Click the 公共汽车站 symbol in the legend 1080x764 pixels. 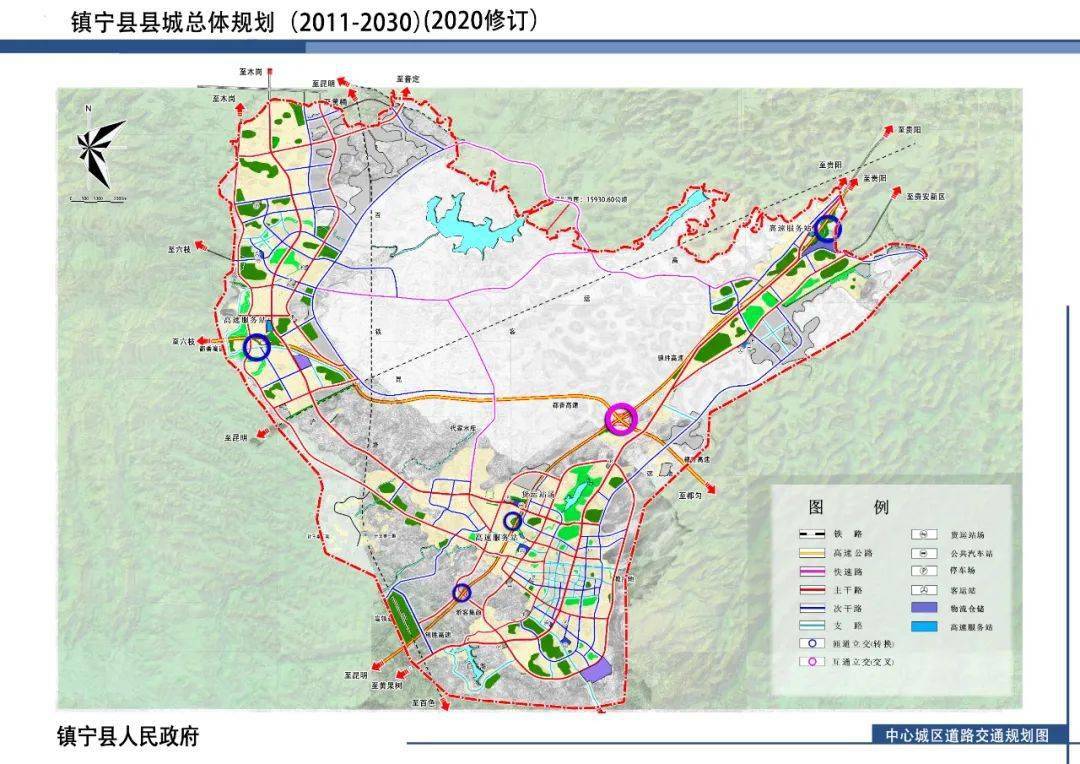924,553
